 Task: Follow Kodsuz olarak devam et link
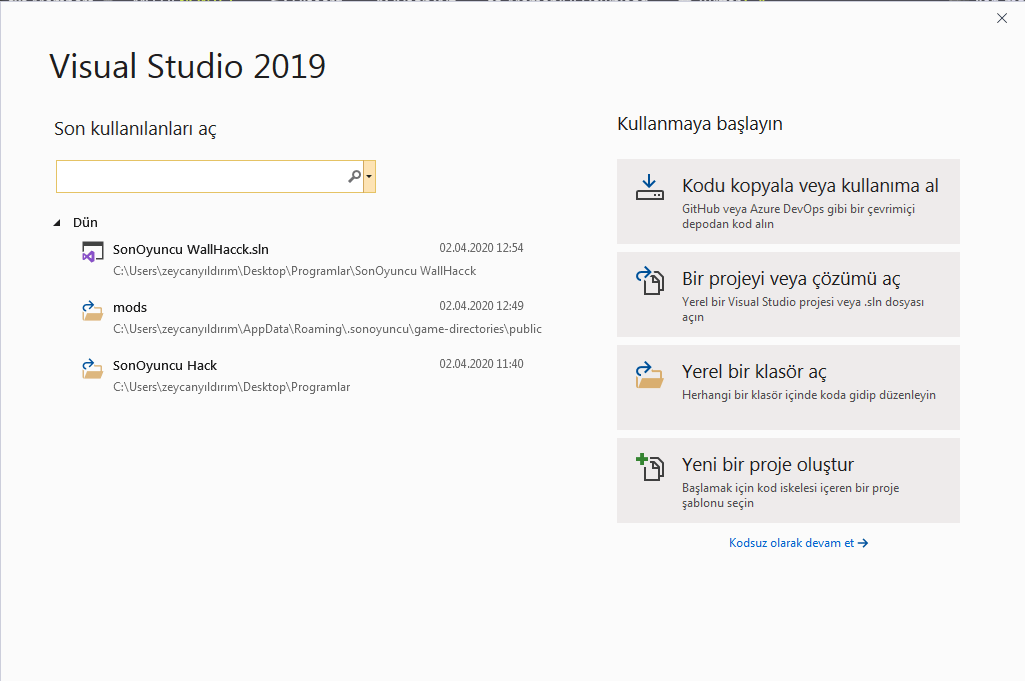click(798, 543)
